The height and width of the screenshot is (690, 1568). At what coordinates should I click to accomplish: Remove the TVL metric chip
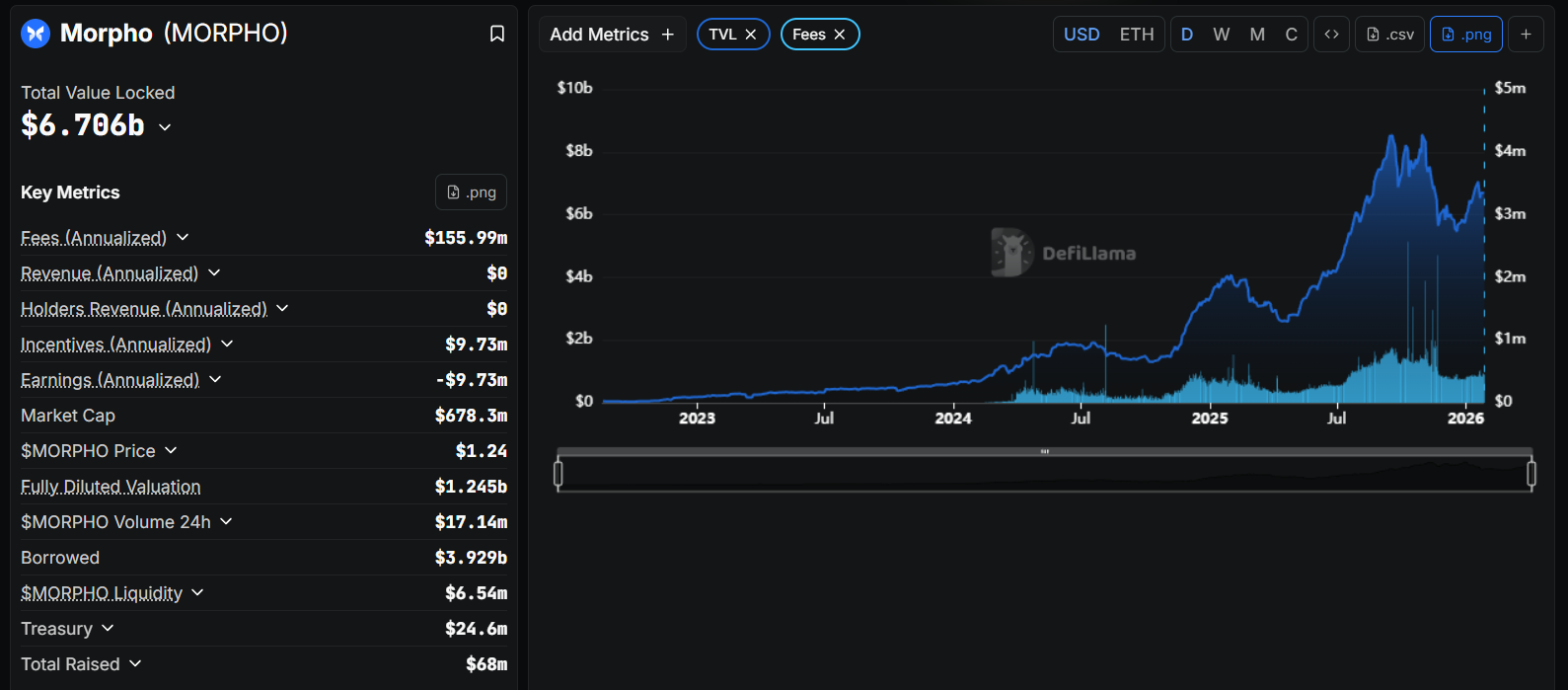pos(751,35)
